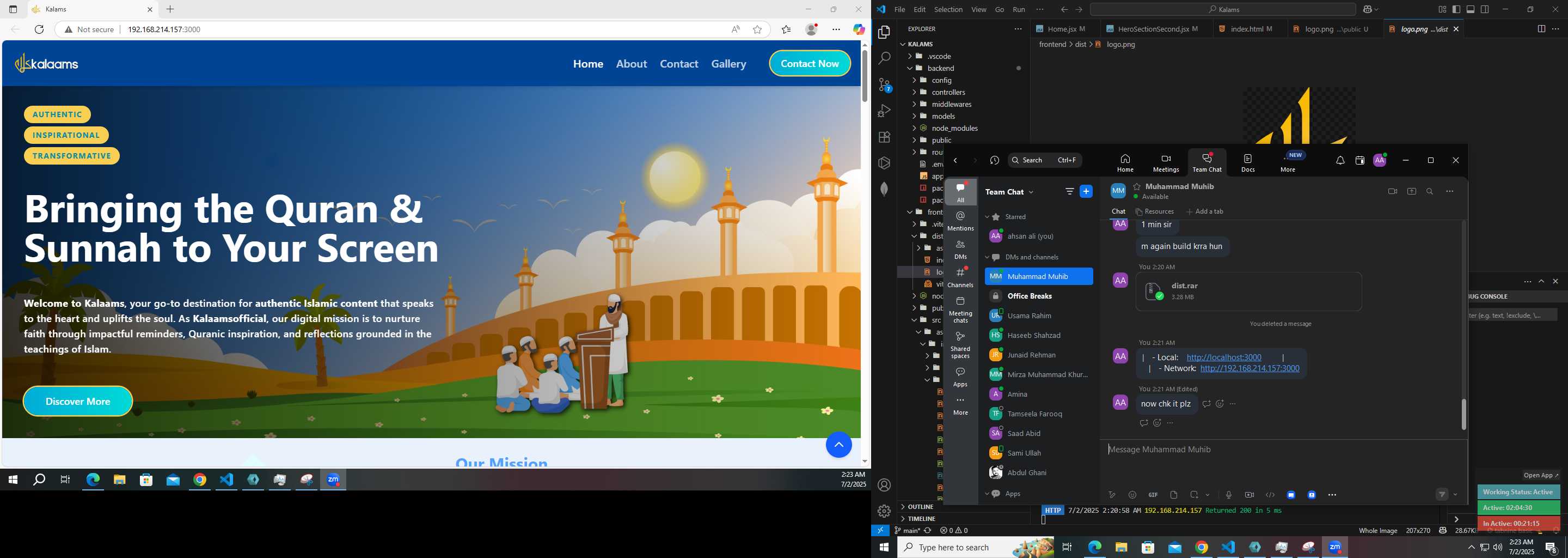
Task: Toggle Edge favorite star for this page
Action: point(757,29)
